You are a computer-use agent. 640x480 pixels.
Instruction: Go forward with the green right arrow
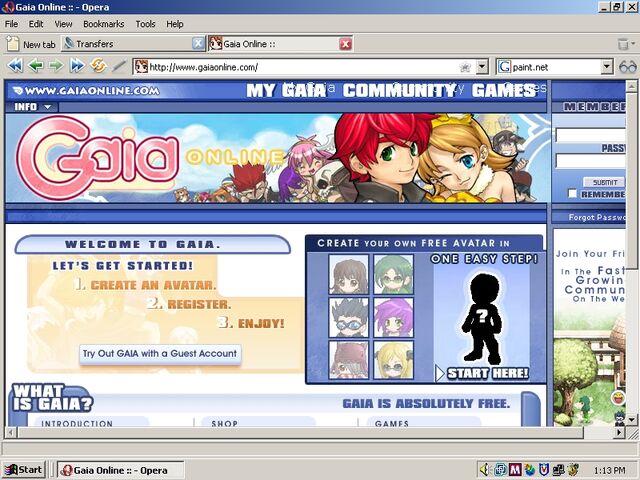tap(56, 65)
